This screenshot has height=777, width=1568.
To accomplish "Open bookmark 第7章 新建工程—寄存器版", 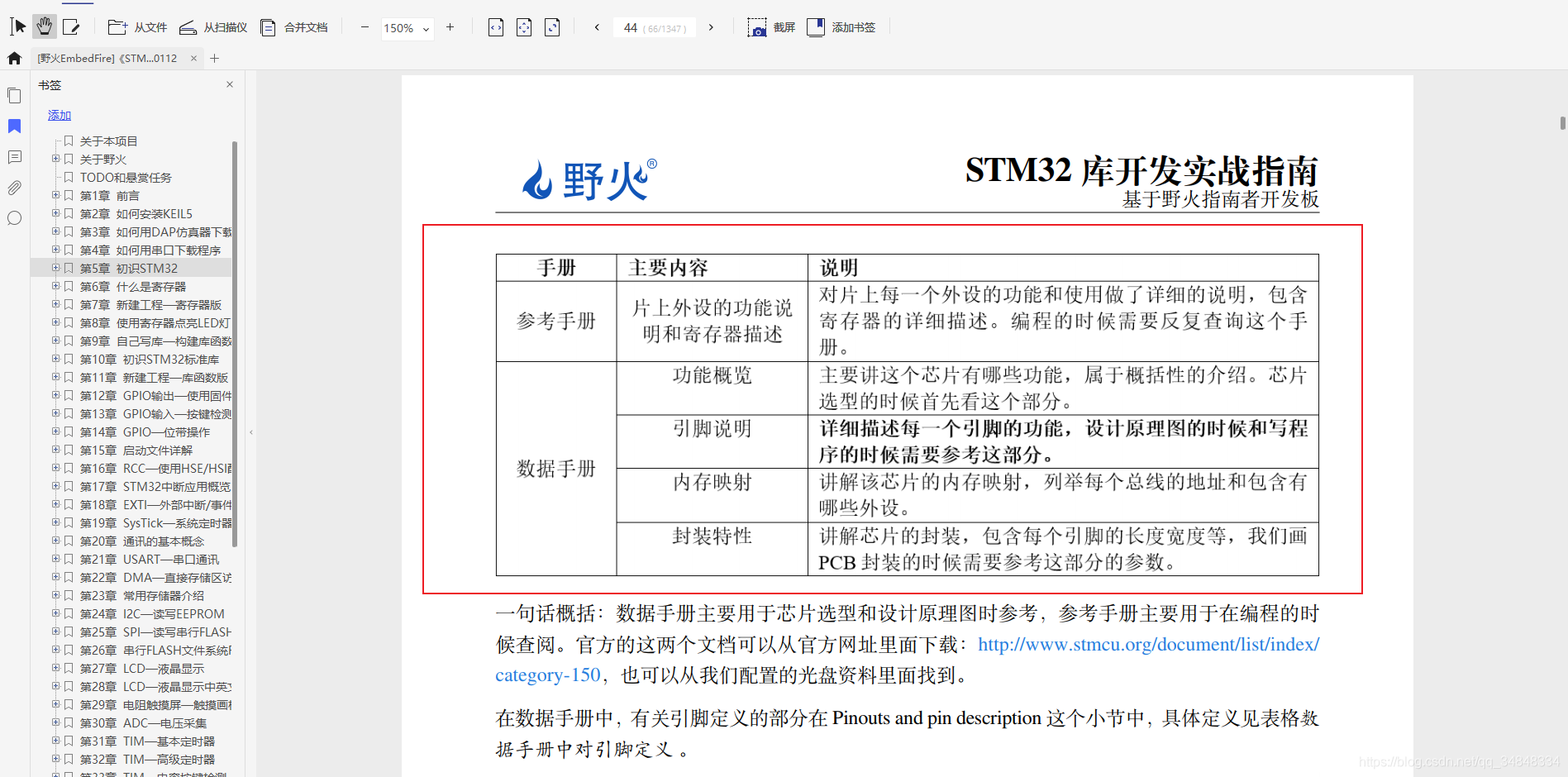I will (150, 305).
